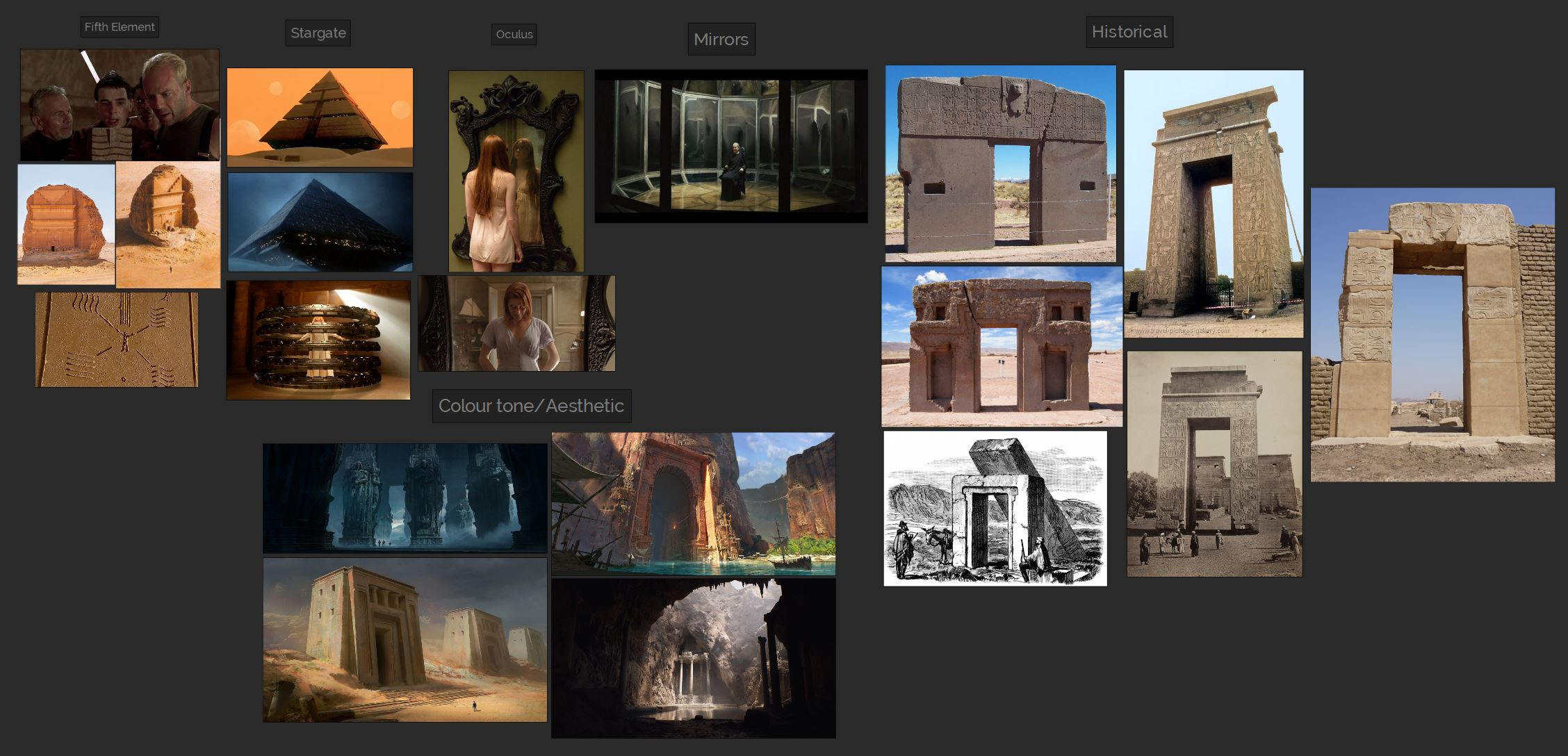The image size is (1568, 756).
Task: Select the dark blue giant statues concept art
Action: click(405, 498)
